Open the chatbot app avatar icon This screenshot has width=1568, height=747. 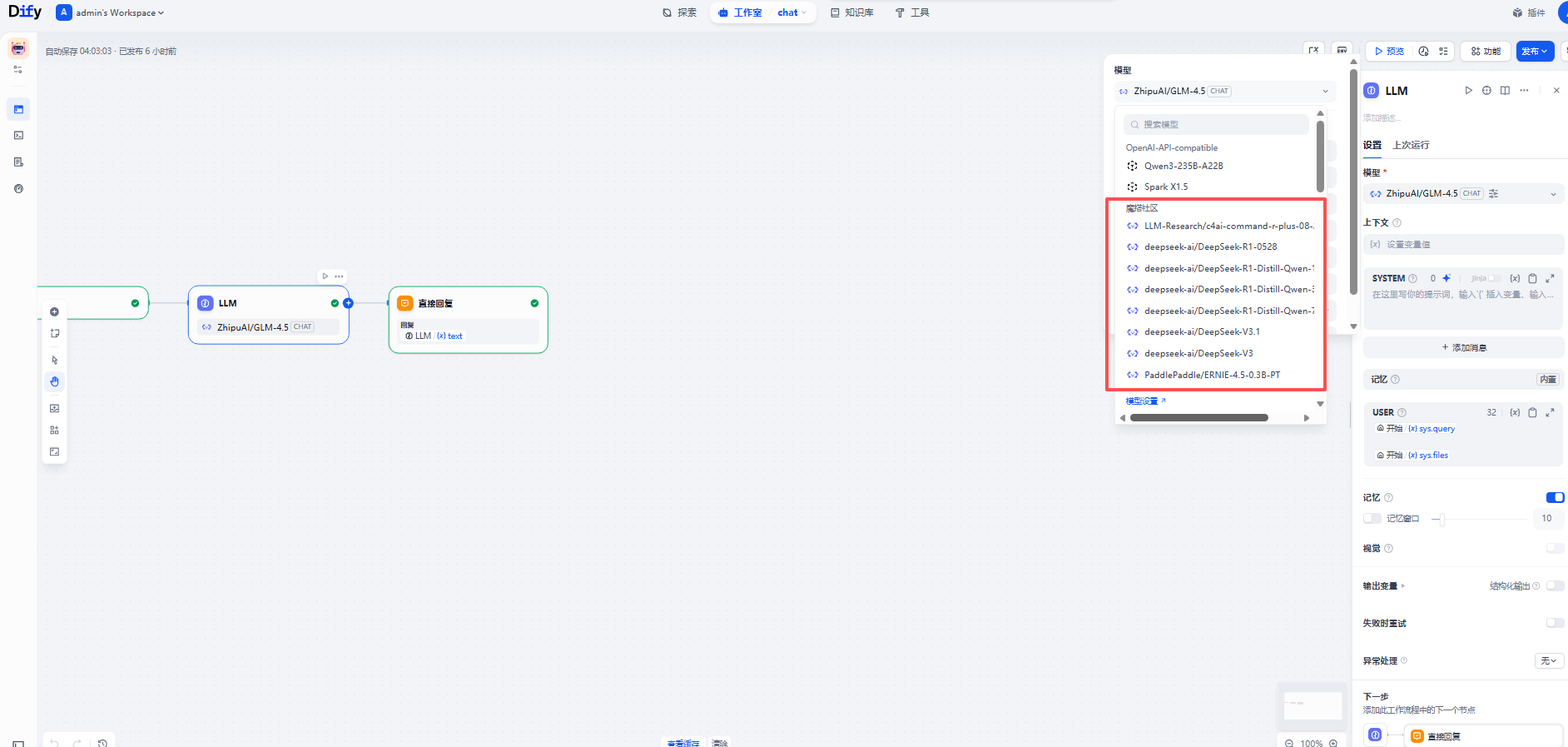(x=18, y=47)
